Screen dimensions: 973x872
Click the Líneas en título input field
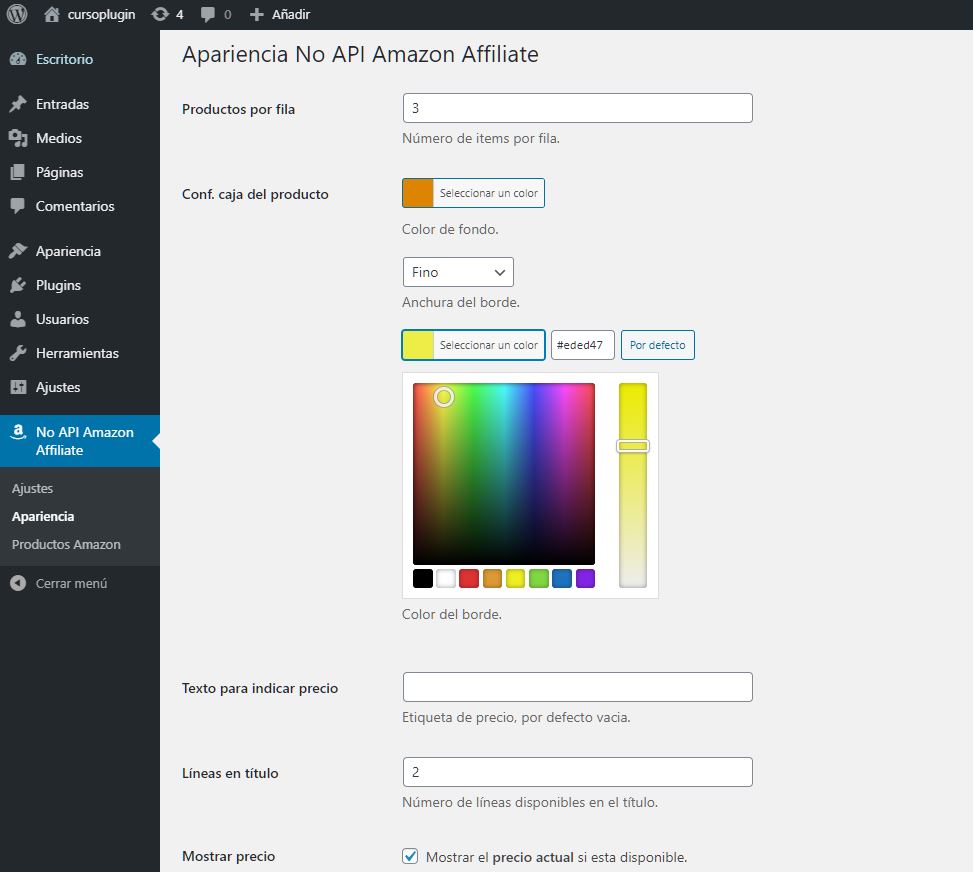[x=578, y=772]
